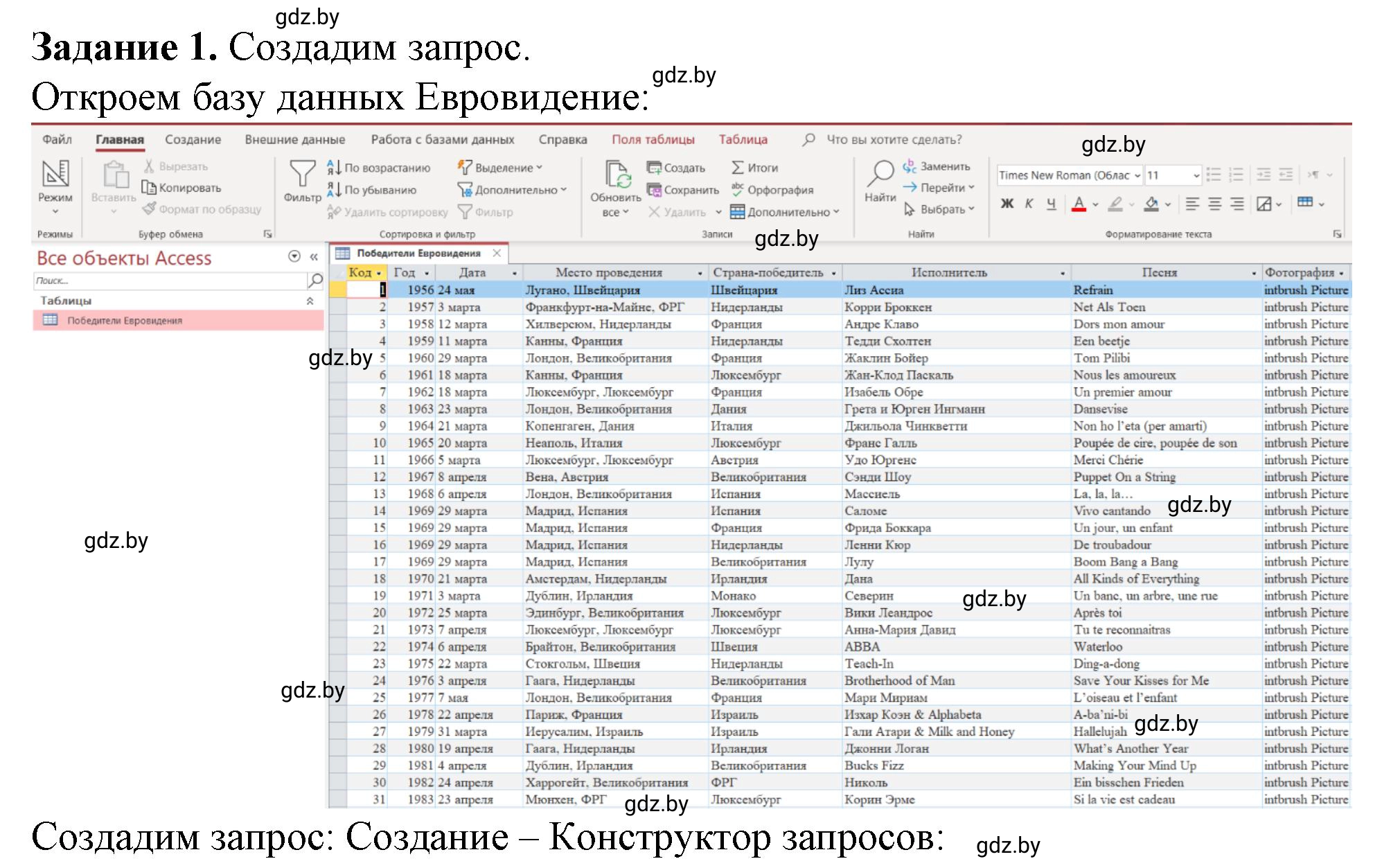Sort ascending with По возрастанию

point(379,168)
